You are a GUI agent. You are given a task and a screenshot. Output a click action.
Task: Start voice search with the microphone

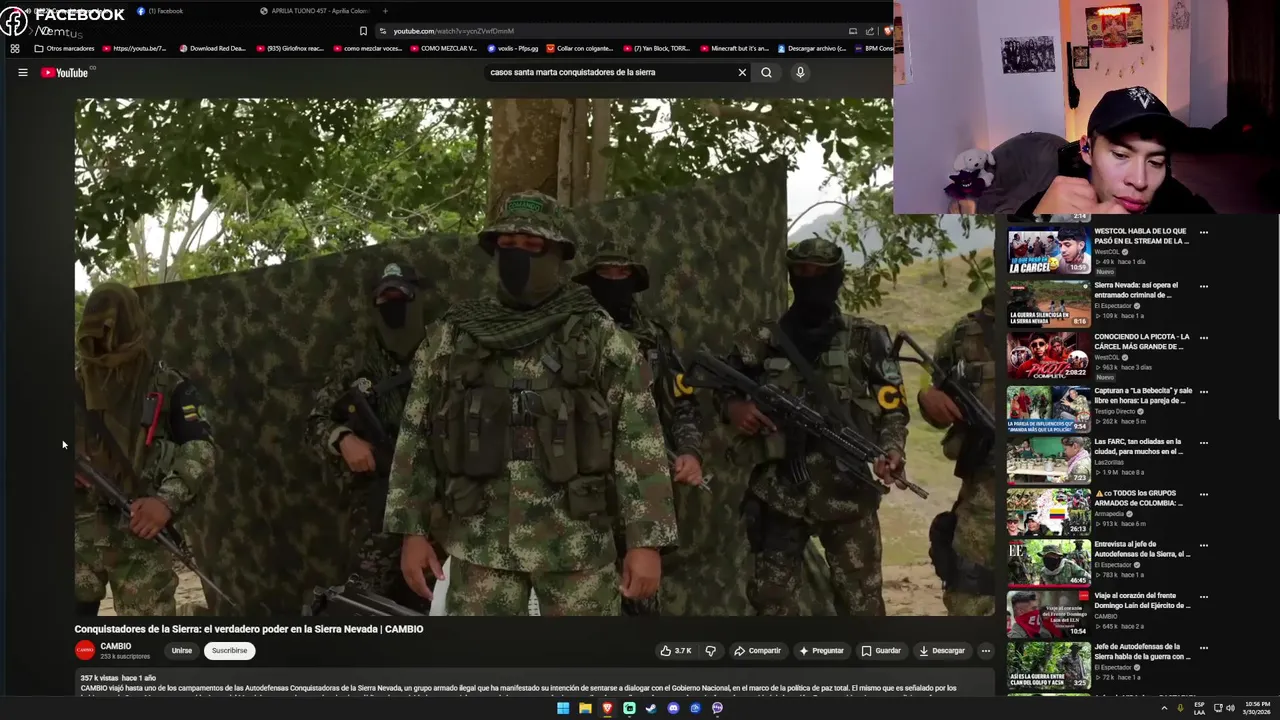(x=800, y=72)
